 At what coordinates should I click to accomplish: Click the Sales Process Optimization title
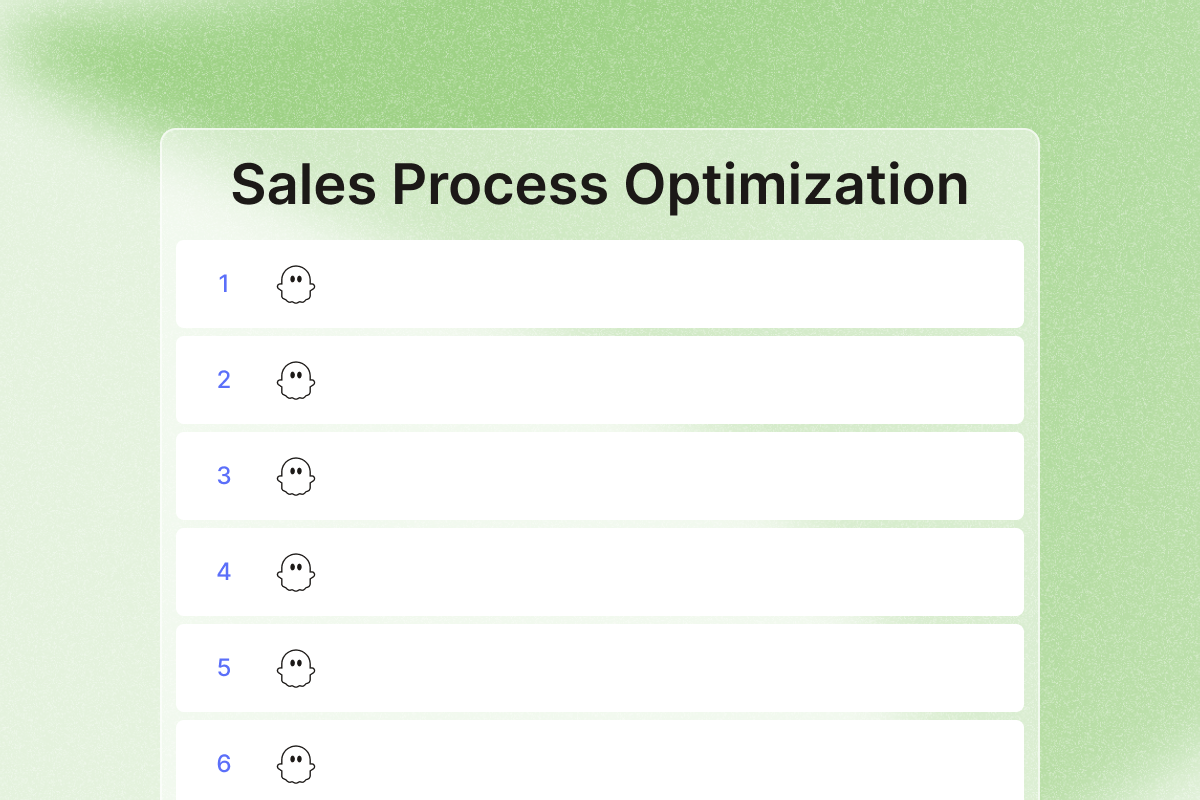(600, 186)
